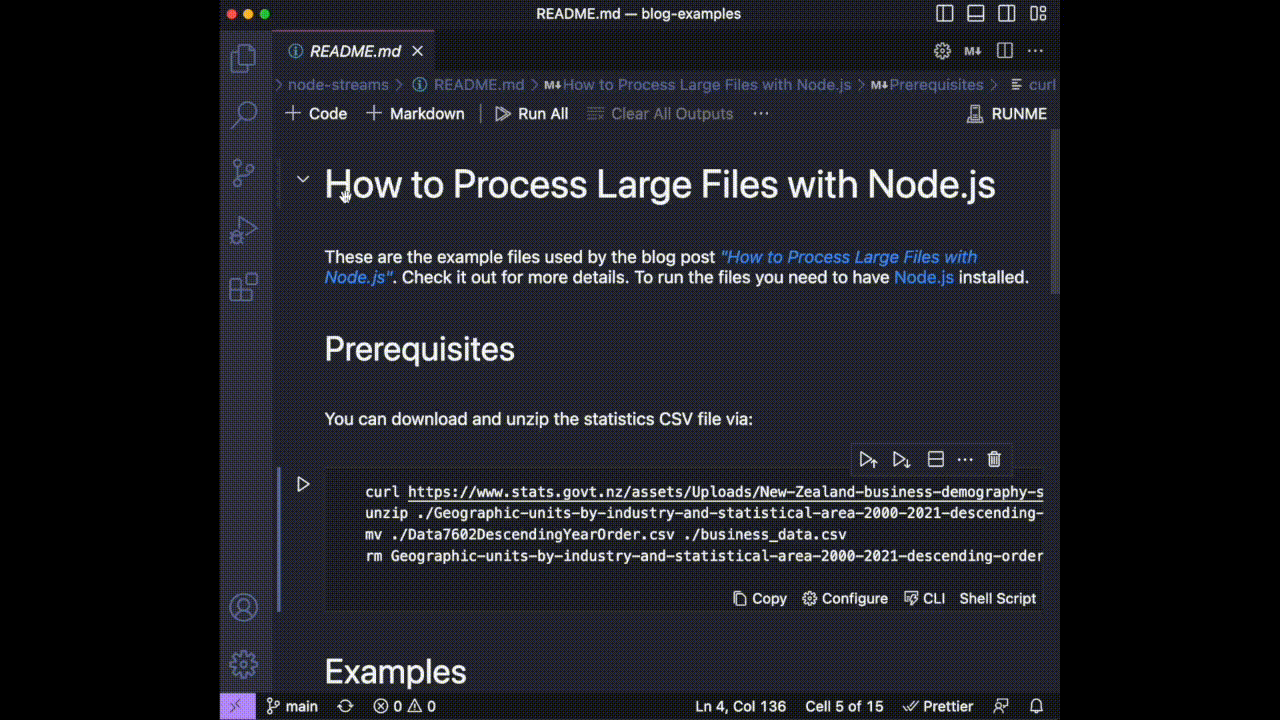Open the Search view in activity bar
Viewport: 1280px width, 720px height.
coord(244,115)
